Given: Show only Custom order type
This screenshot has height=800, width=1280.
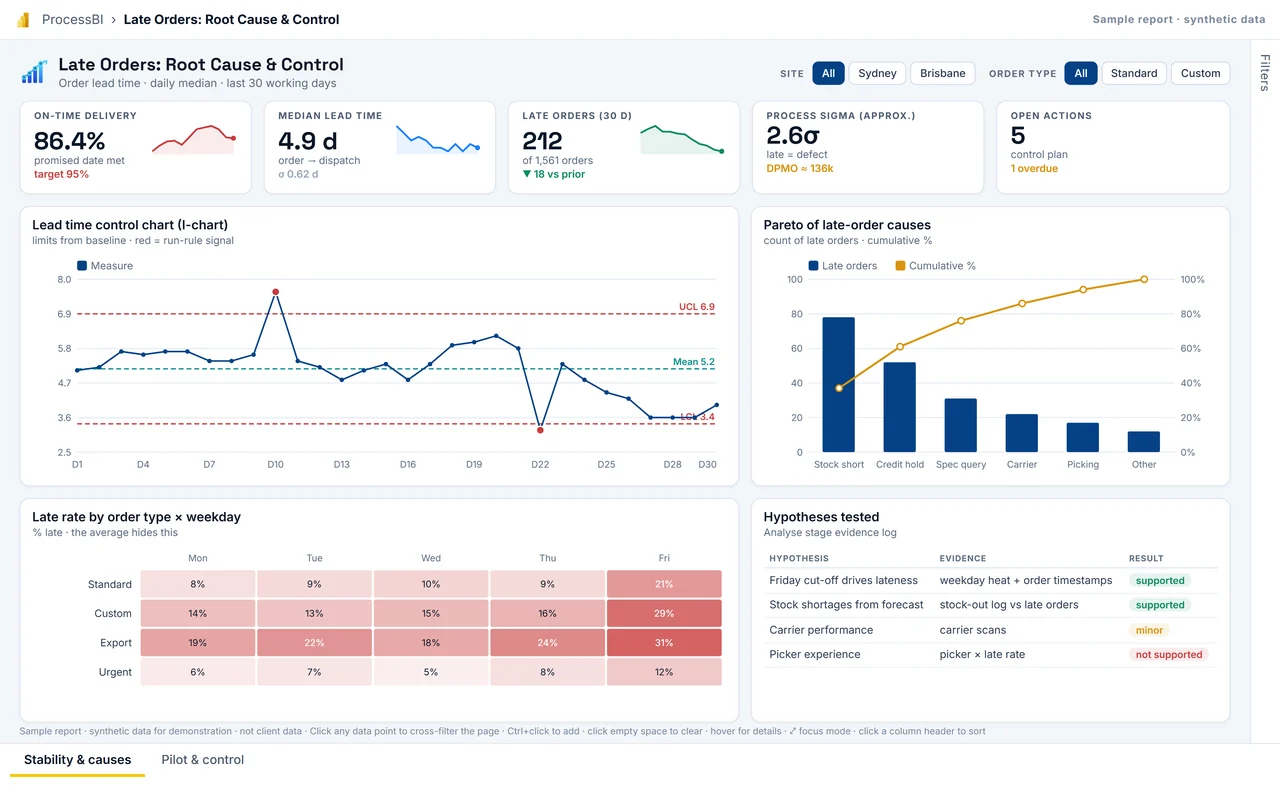Looking at the screenshot, I should (x=1200, y=73).
